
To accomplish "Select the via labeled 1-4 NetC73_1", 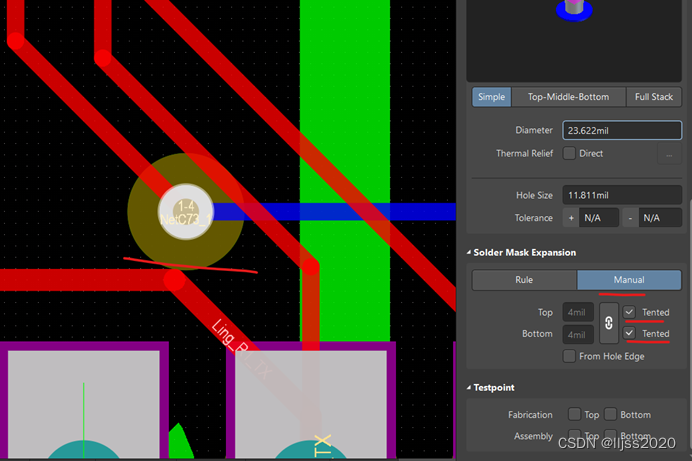I will pyautogui.click(x=186, y=212).
